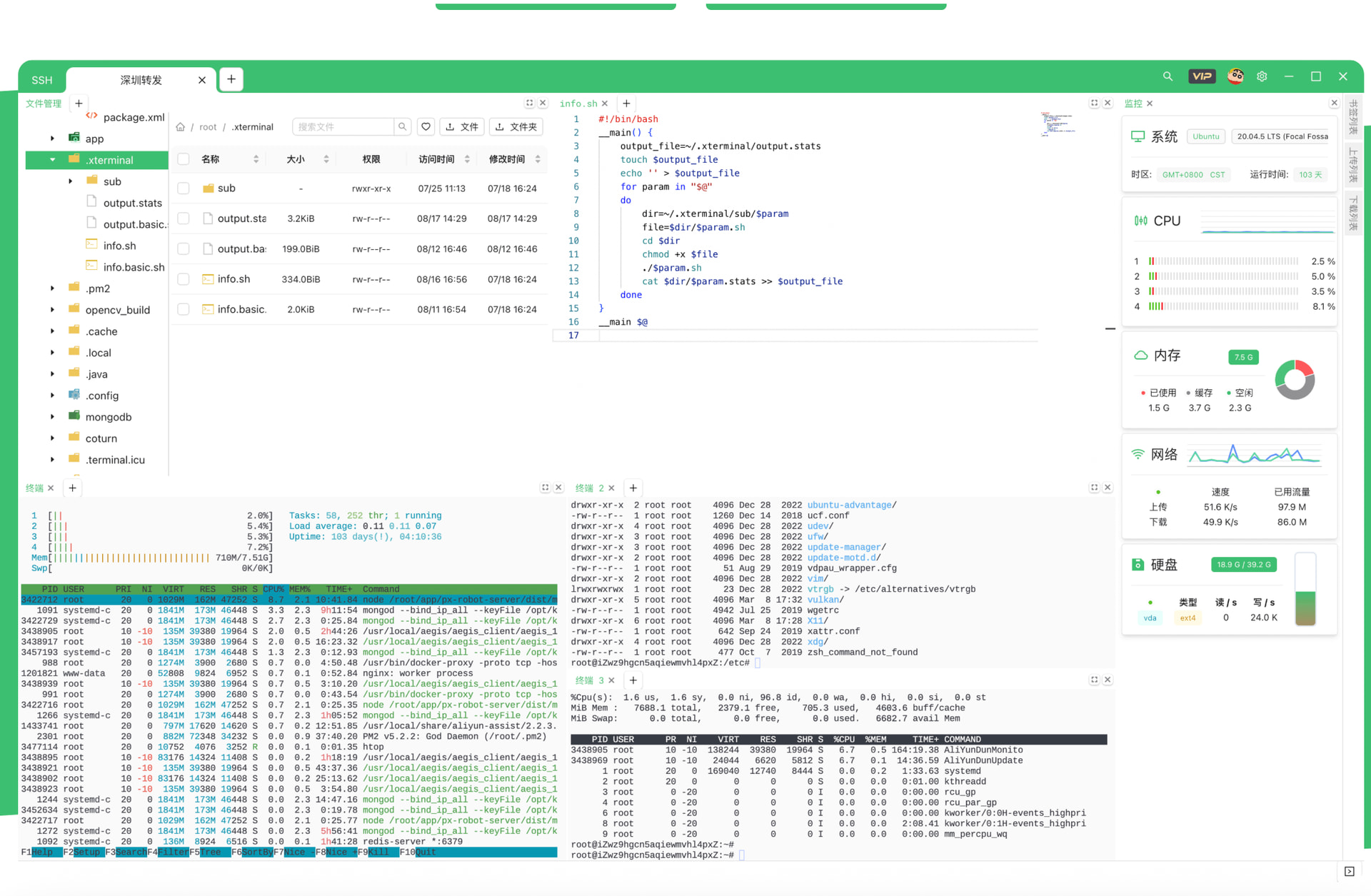Select the 终端 2 terminal tab

coord(589,488)
